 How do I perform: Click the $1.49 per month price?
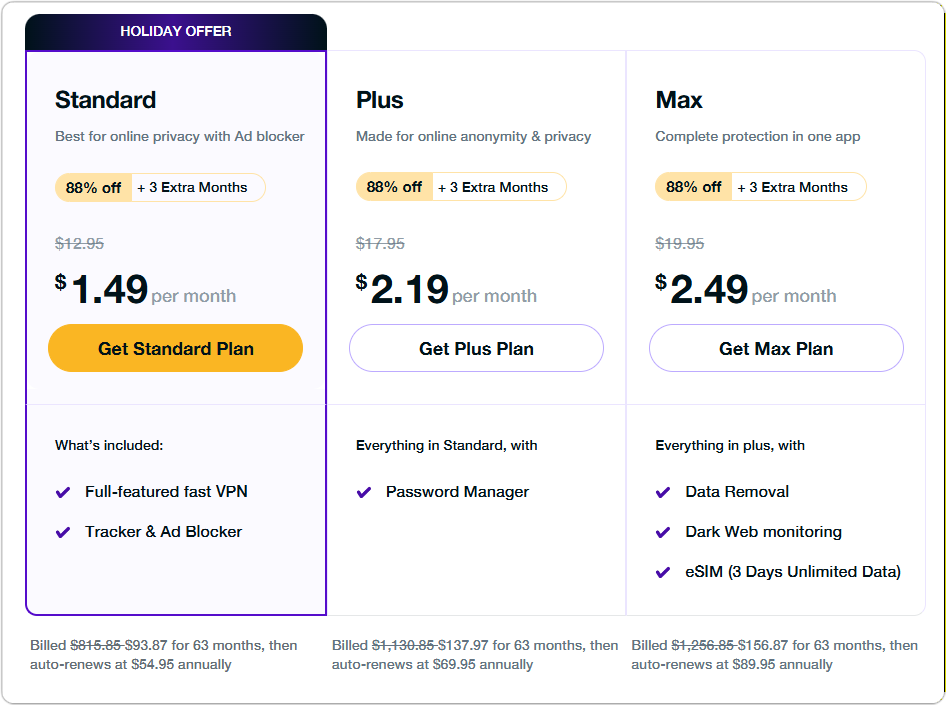click(x=110, y=290)
